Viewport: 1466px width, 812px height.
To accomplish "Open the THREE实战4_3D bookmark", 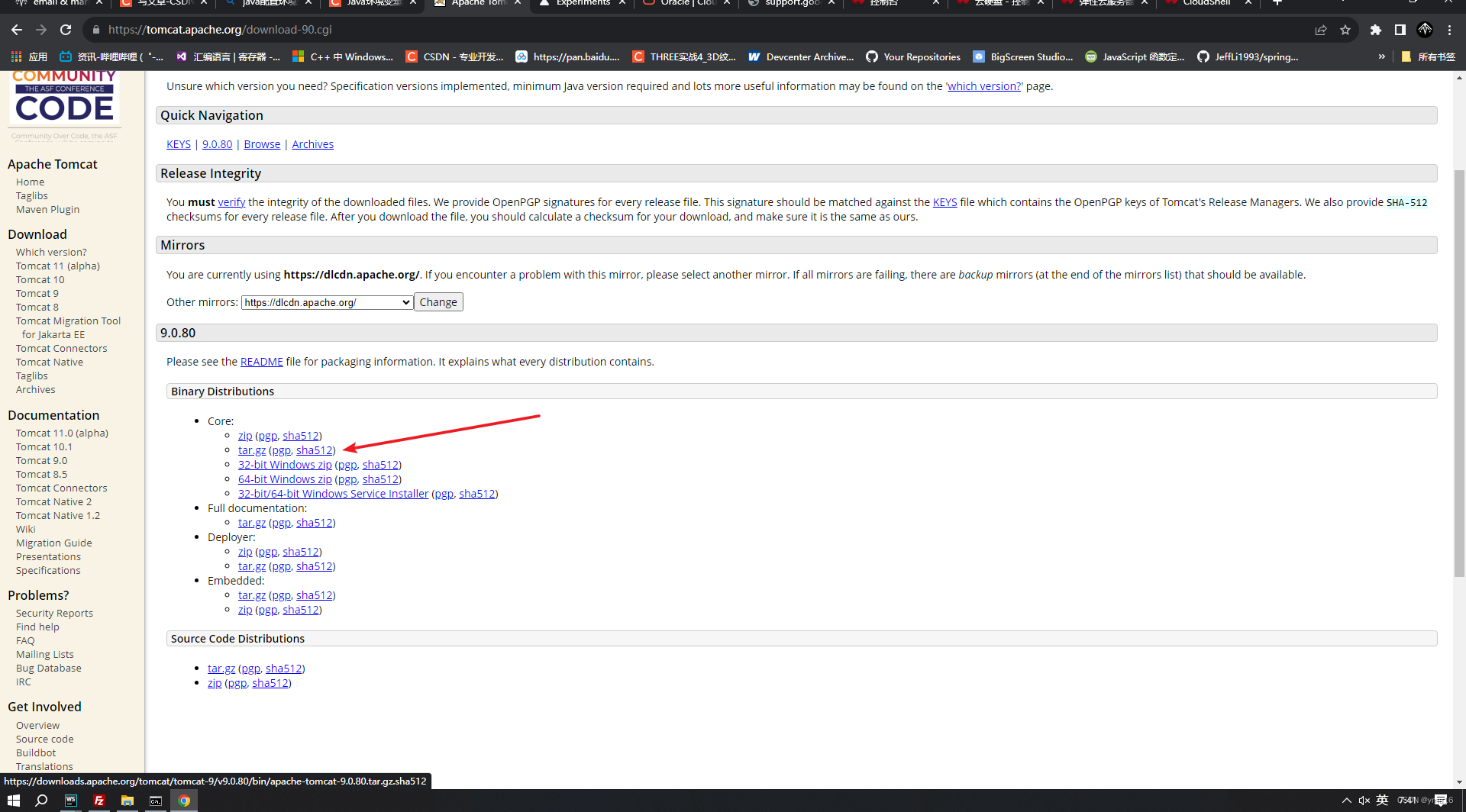I will (684, 56).
